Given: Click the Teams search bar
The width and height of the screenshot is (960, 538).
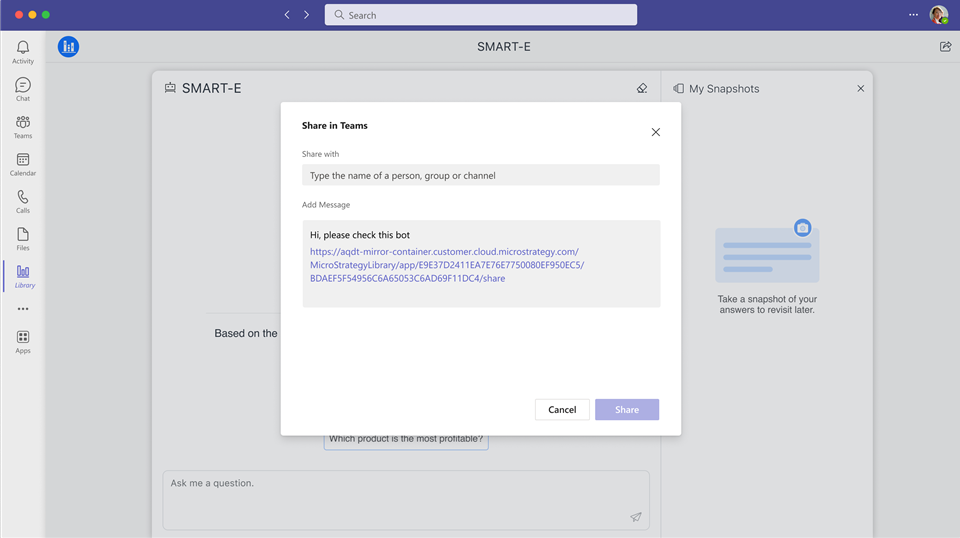Looking at the screenshot, I should point(480,15).
